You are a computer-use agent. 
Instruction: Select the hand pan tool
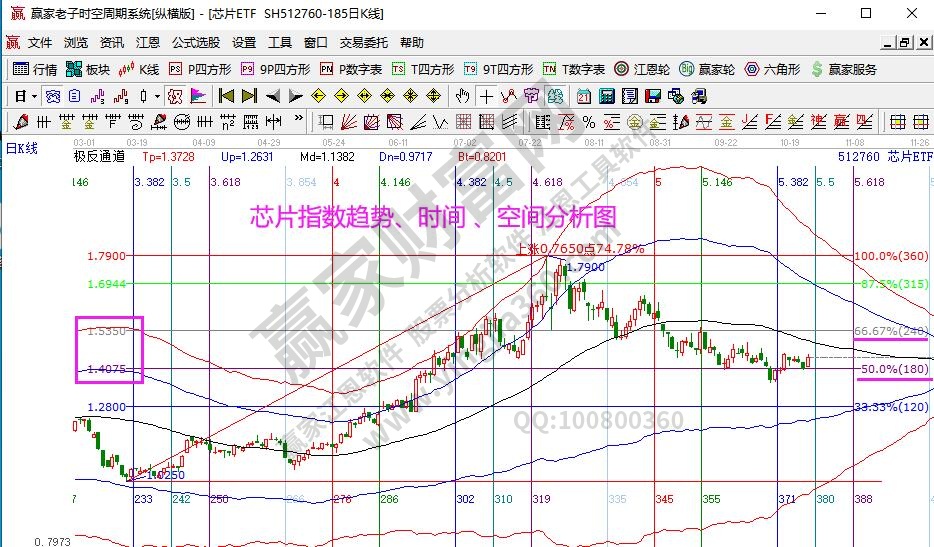tap(462, 96)
